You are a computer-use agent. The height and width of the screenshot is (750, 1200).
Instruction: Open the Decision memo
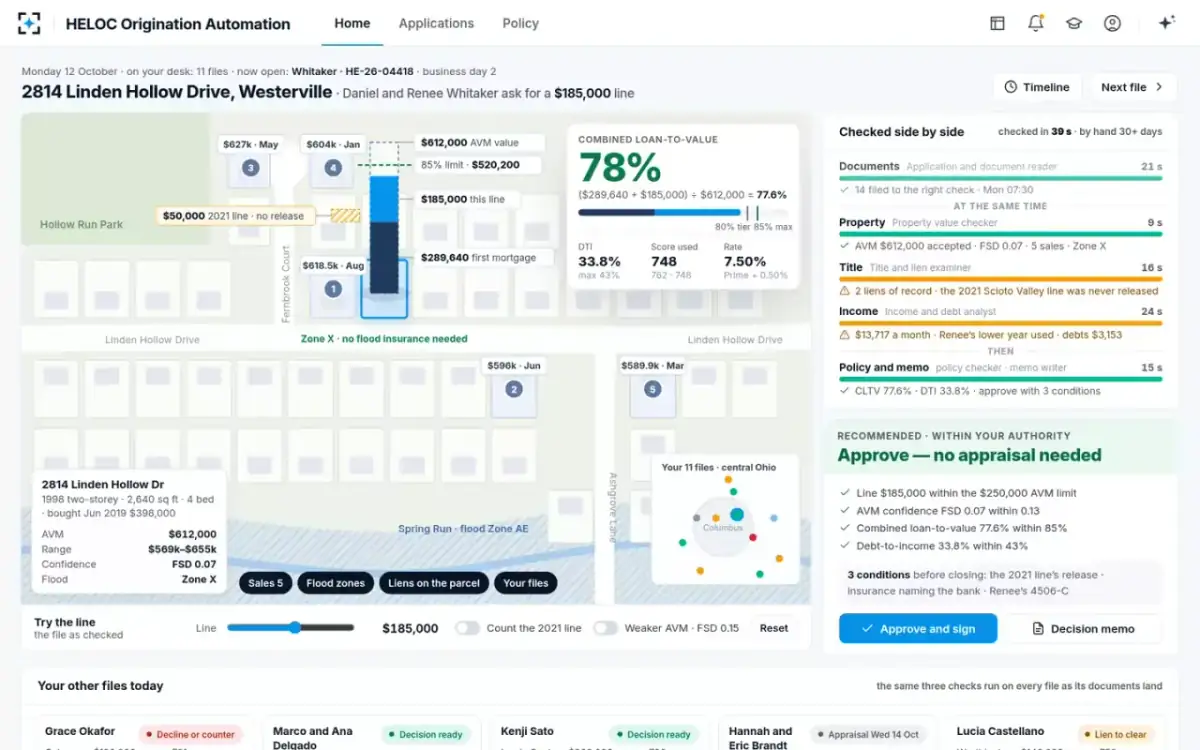coord(1083,629)
